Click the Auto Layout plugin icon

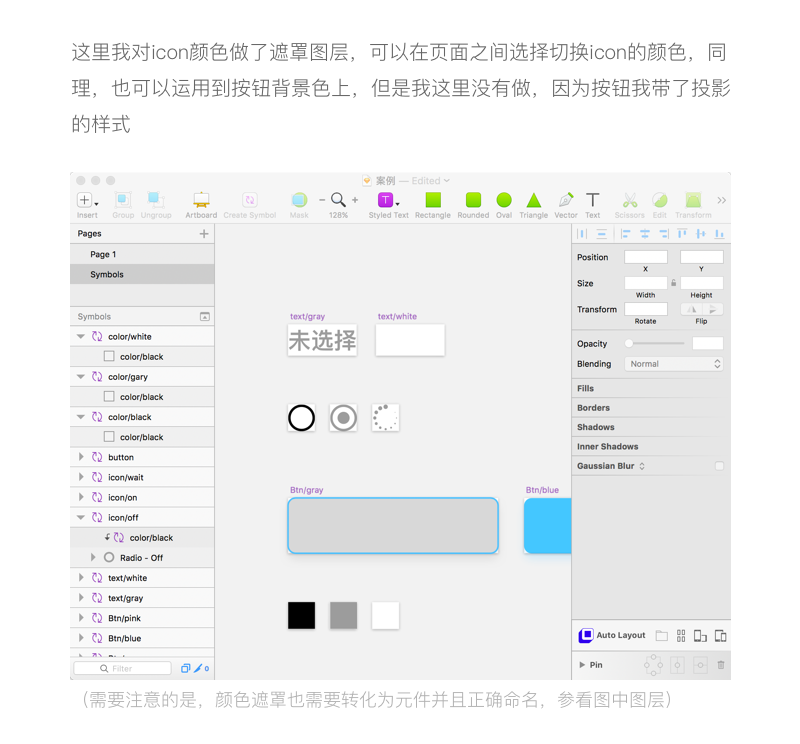pos(586,635)
